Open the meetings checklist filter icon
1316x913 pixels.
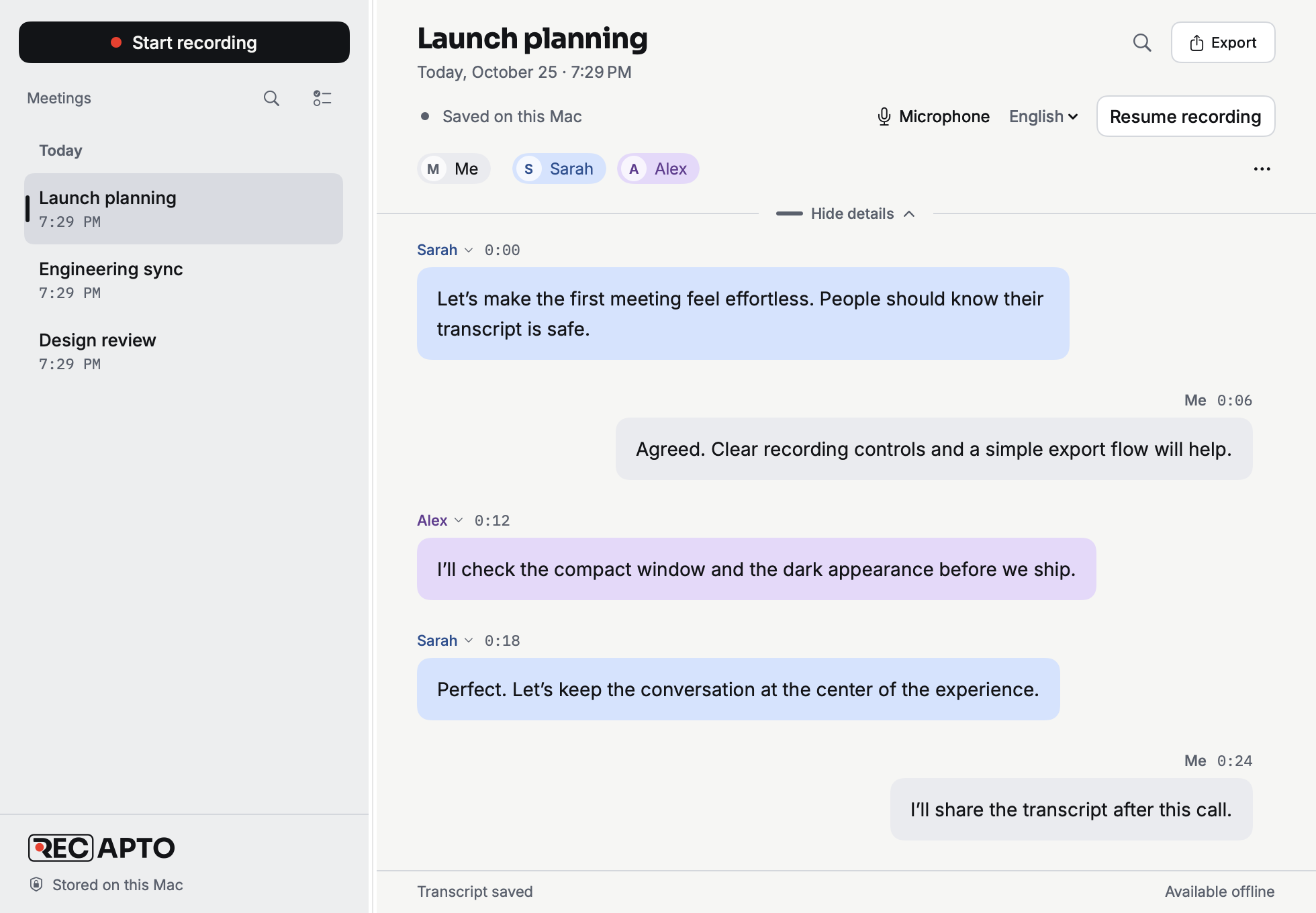pos(322,99)
